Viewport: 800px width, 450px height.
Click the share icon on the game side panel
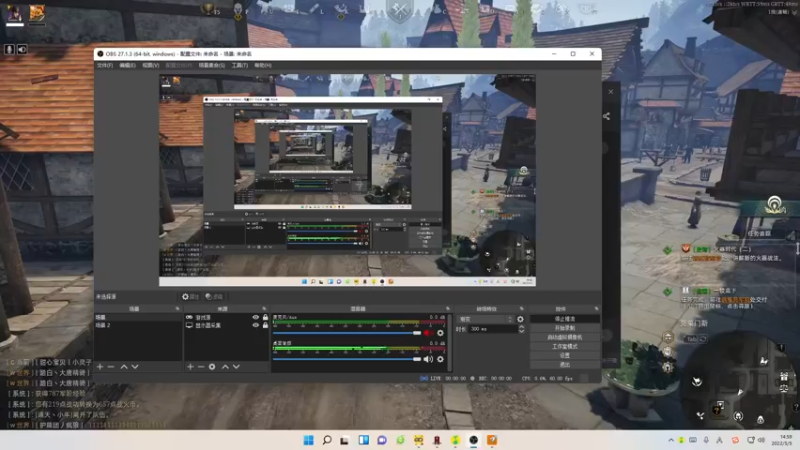coord(606,116)
